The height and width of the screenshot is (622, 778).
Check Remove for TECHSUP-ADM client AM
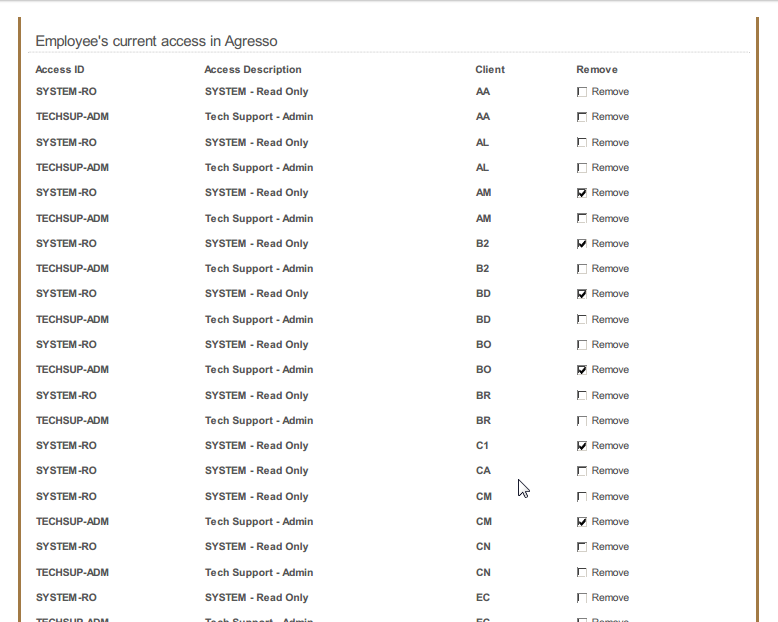582,219
